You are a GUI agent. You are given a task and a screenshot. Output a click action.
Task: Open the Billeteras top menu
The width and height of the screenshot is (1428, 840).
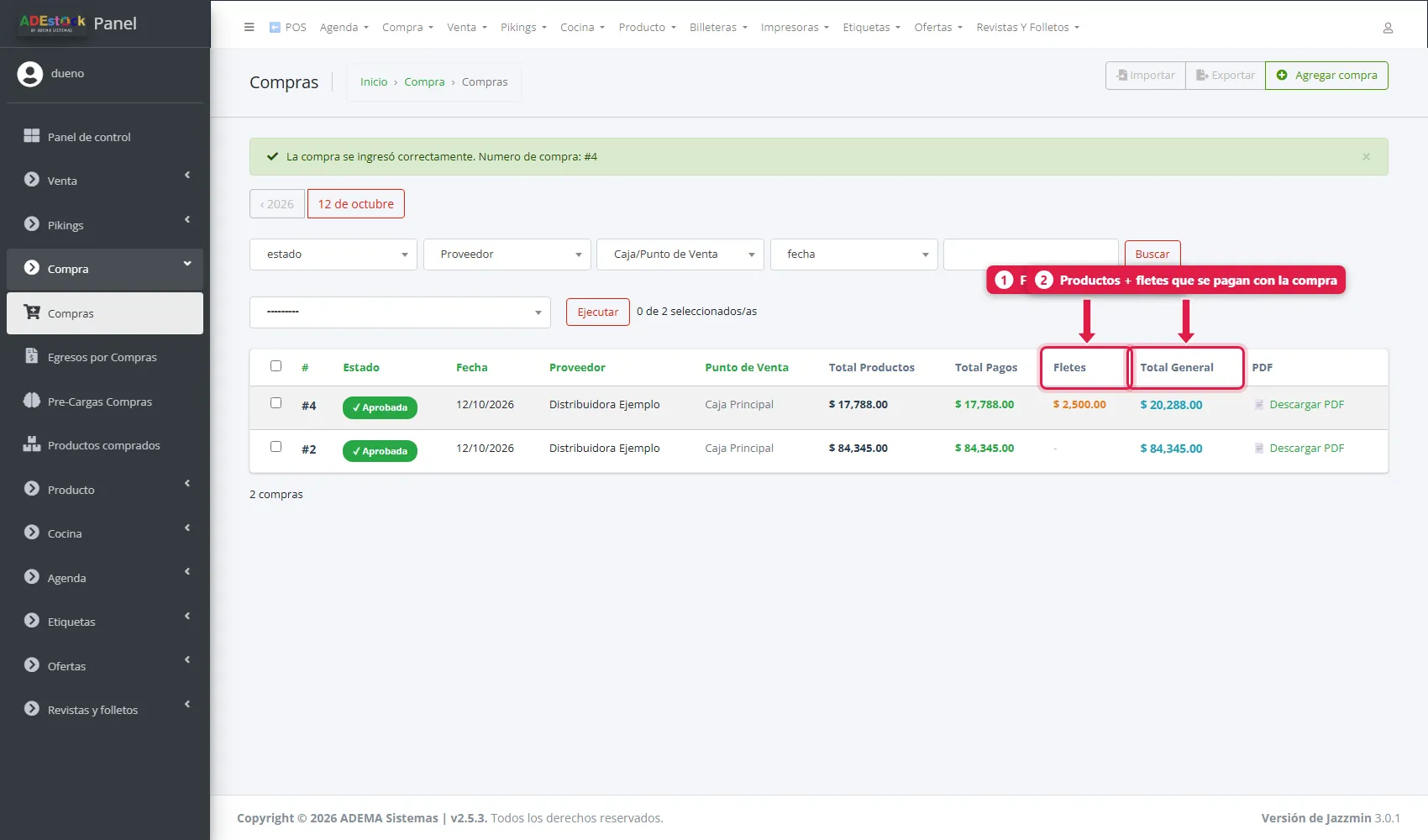click(x=718, y=28)
